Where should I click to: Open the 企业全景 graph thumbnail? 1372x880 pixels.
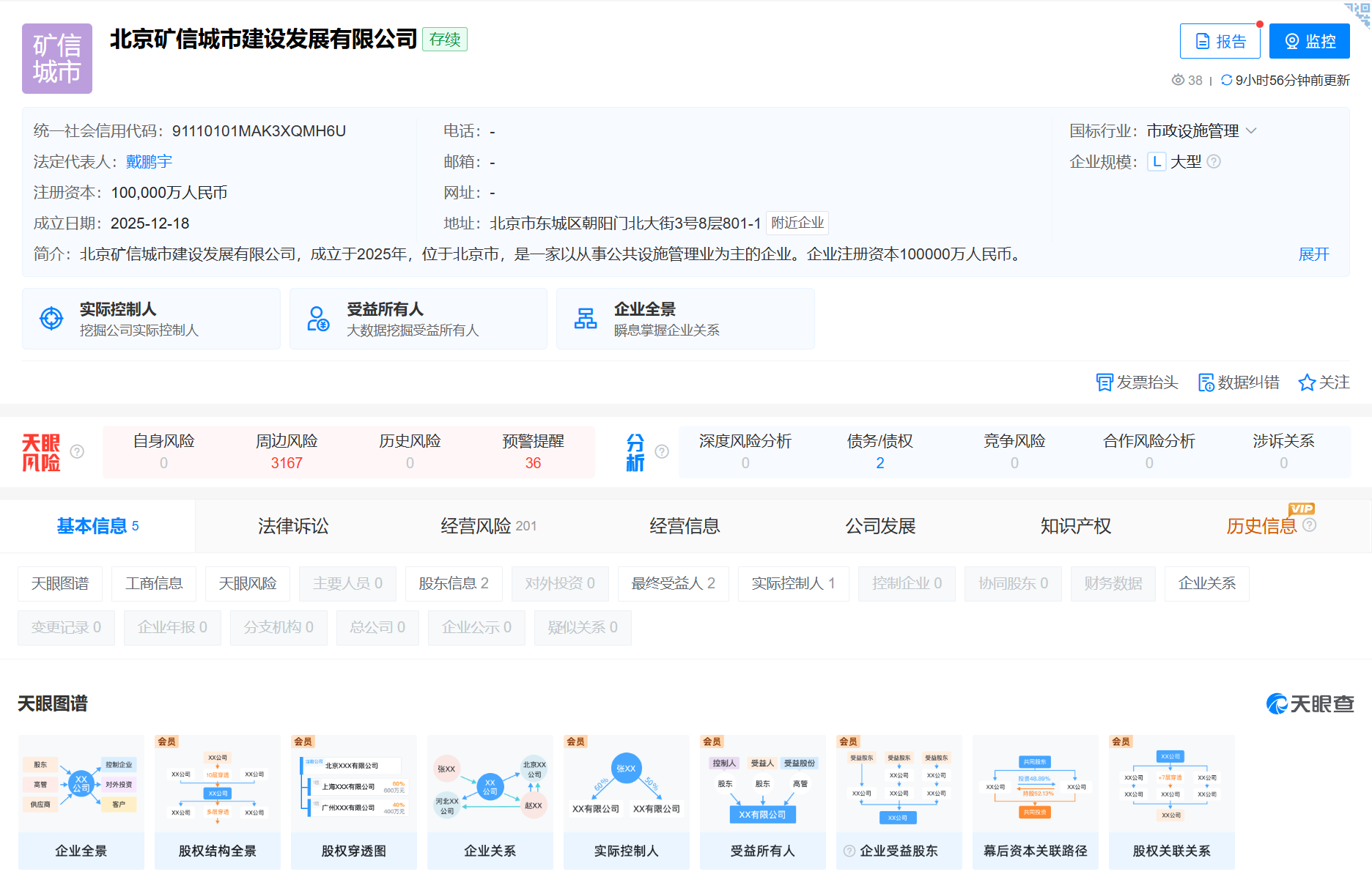81,802
